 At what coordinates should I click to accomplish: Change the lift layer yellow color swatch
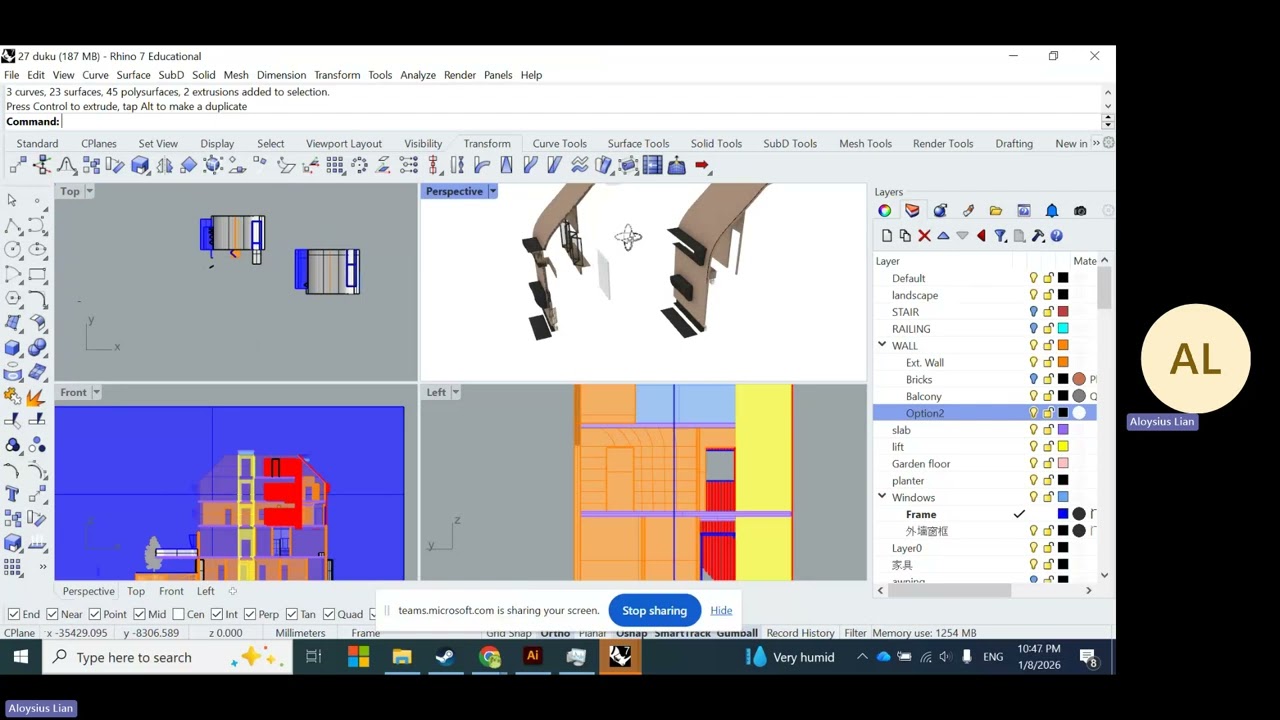1063,447
